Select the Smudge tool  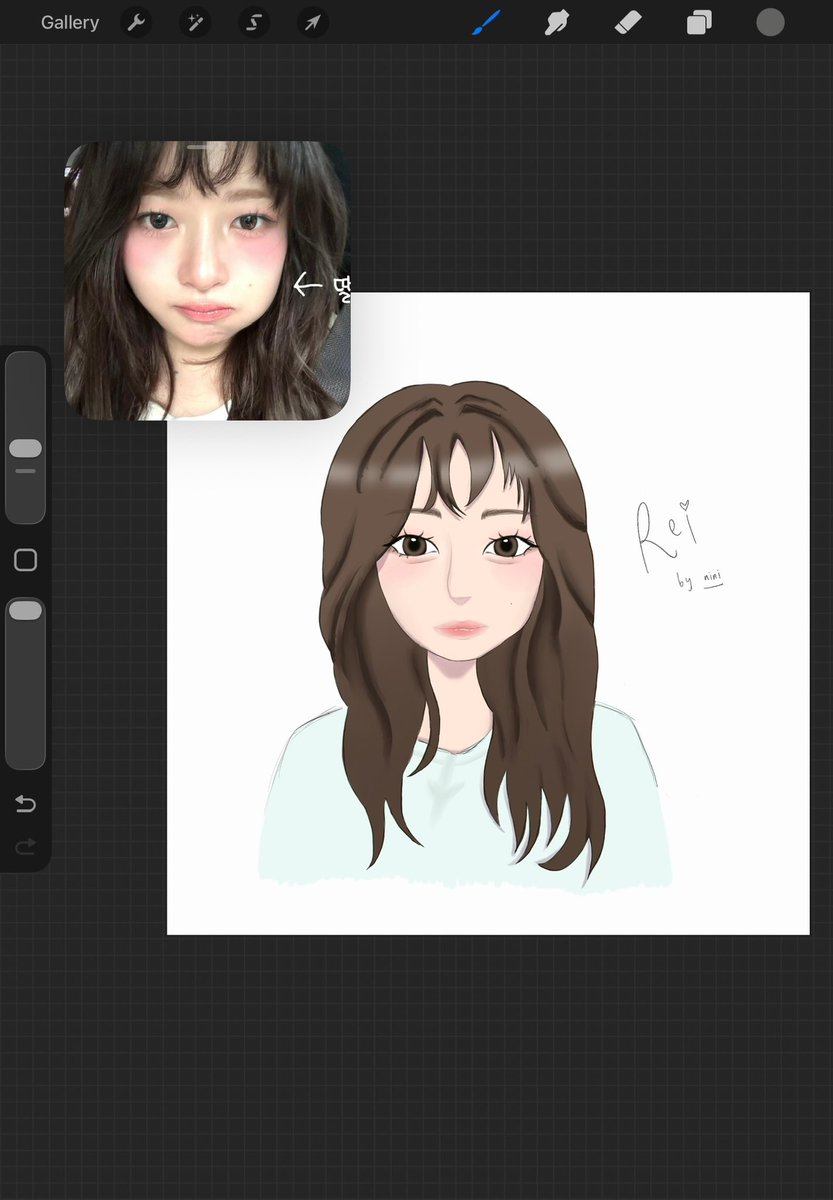click(557, 22)
